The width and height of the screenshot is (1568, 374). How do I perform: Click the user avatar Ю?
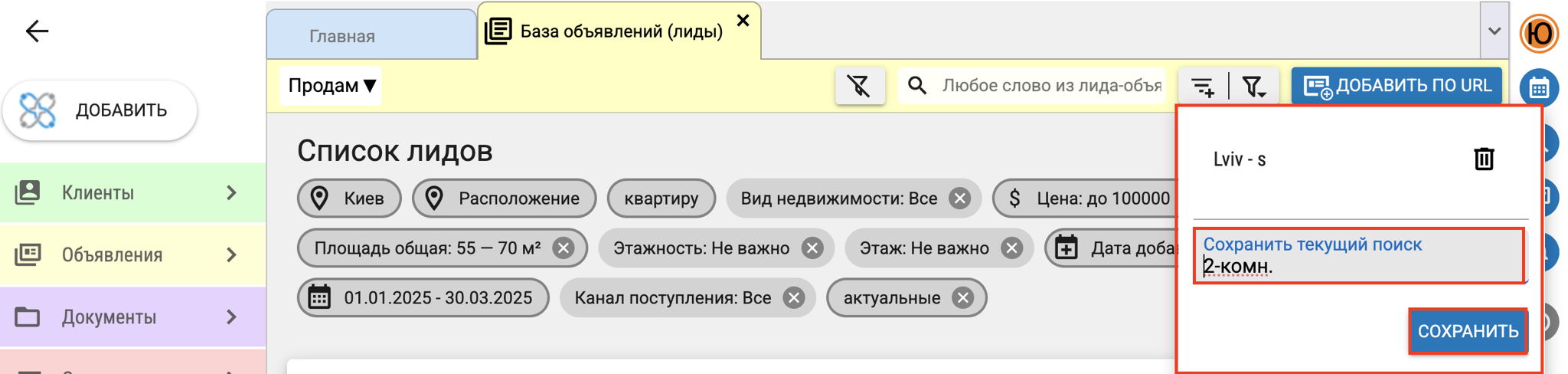tap(1539, 34)
